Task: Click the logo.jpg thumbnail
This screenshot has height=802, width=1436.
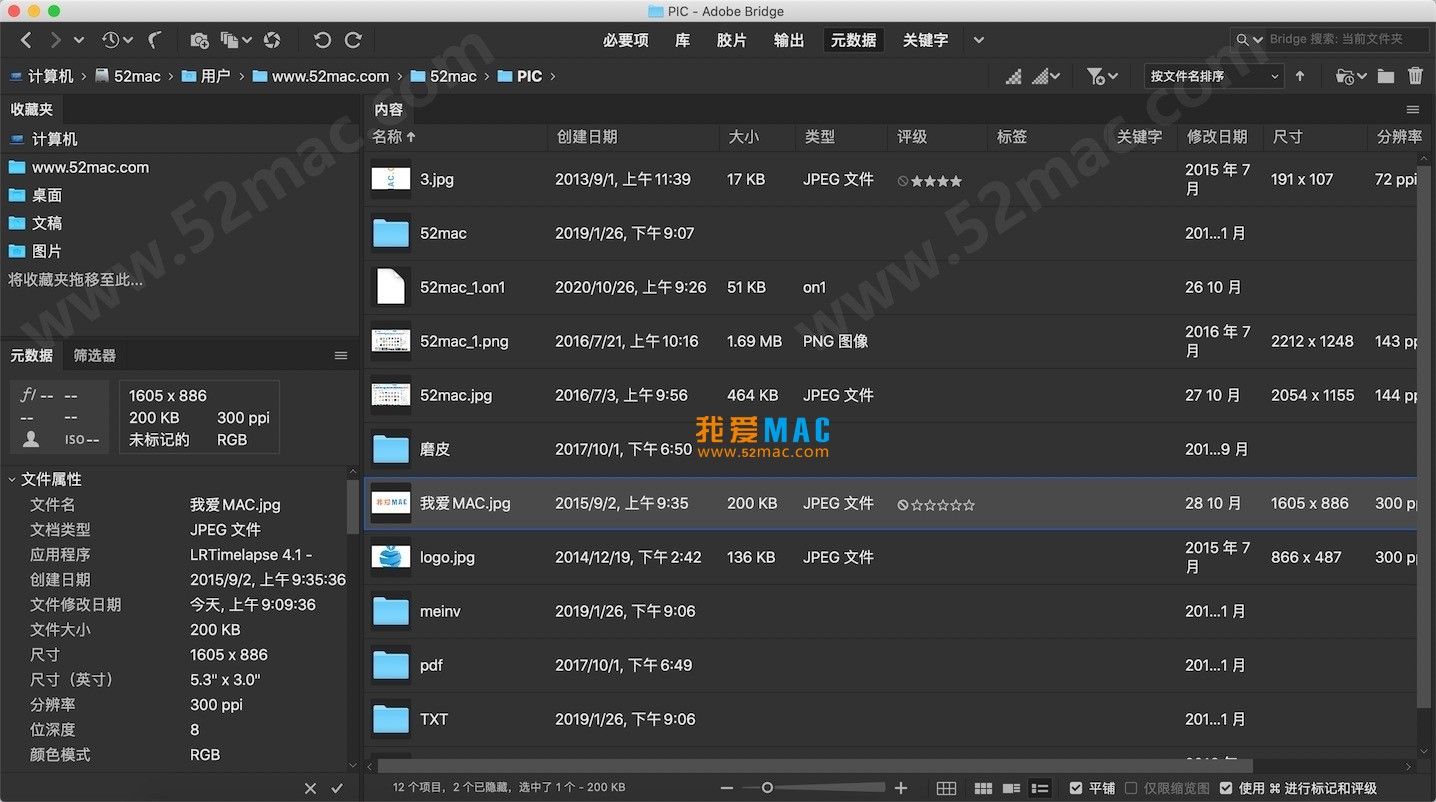Action: click(x=391, y=557)
